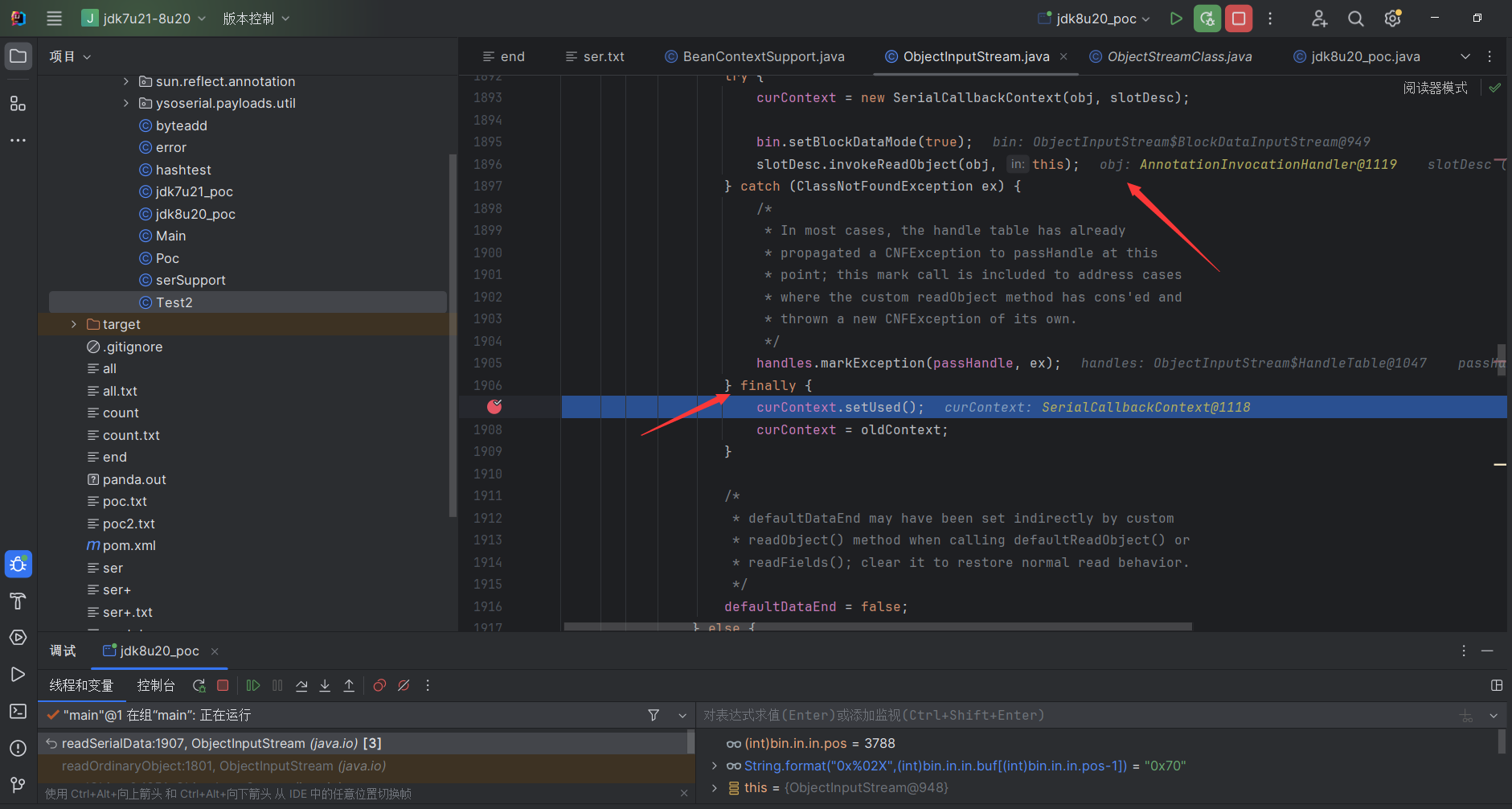The height and width of the screenshot is (809, 1512).
Task: Open the Structure tool window icon
Action: click(x=18, y=103)
